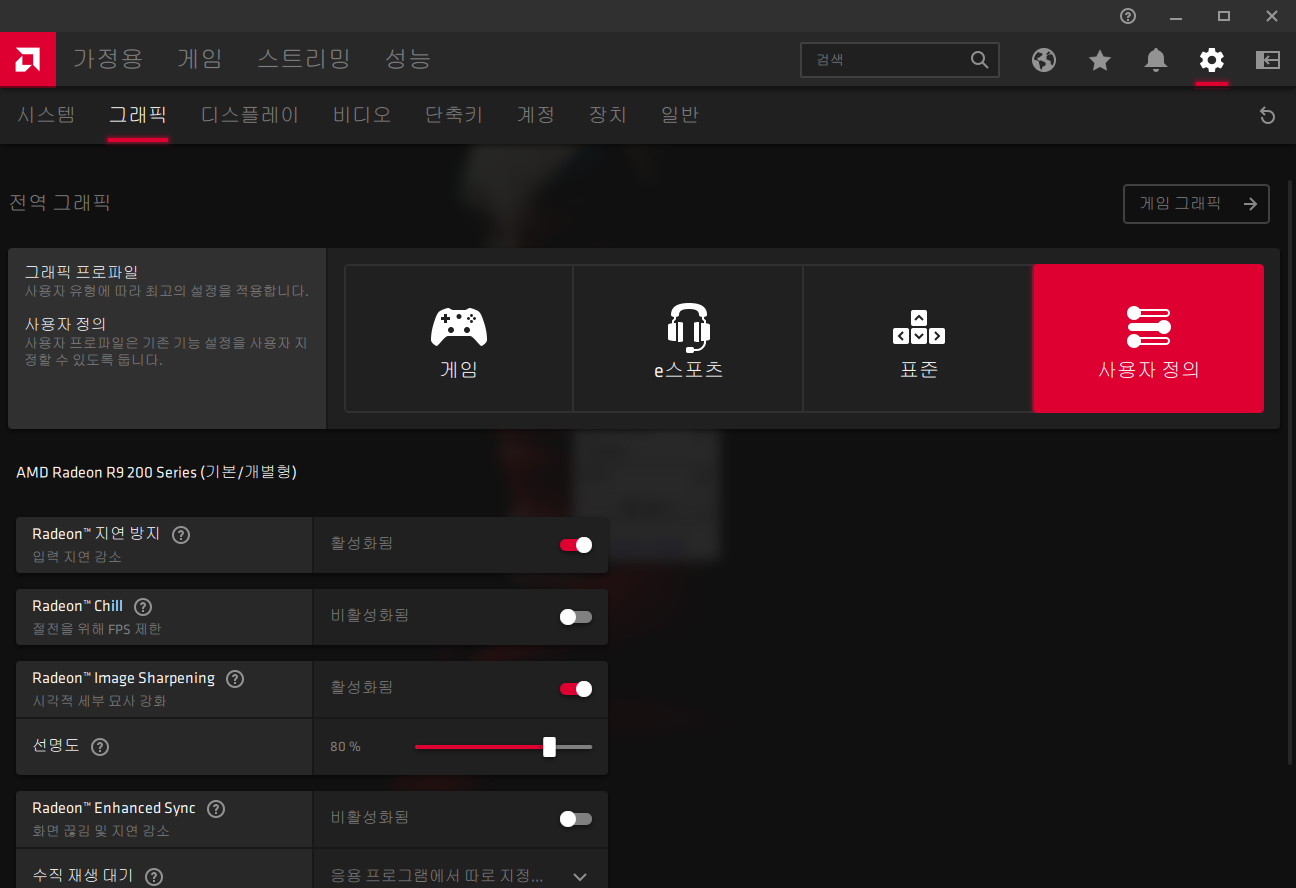Toggle Radeon Enhanced Sync switch
This screenshot has width=1296, height=888.
(576, 819)
